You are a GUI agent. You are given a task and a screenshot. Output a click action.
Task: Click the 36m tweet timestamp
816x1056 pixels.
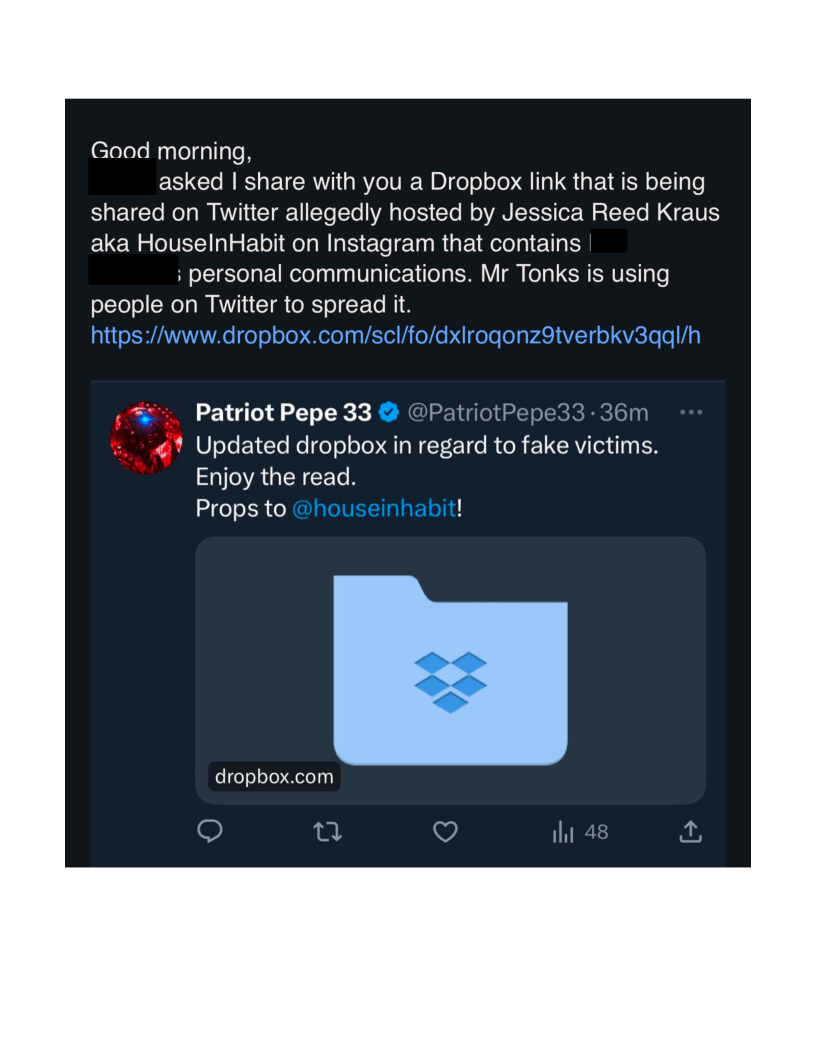click(x=630, y=412)
